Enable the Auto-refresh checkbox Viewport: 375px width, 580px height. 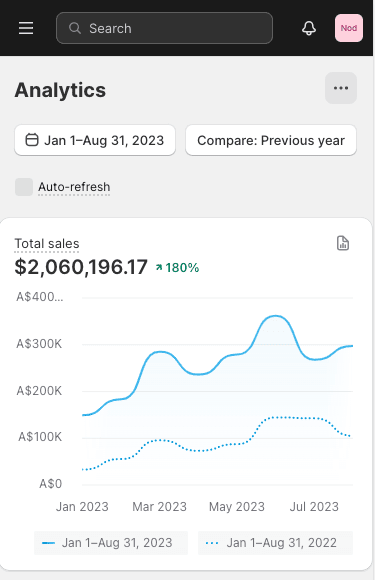pyautogui.click(x=24, y=187)
